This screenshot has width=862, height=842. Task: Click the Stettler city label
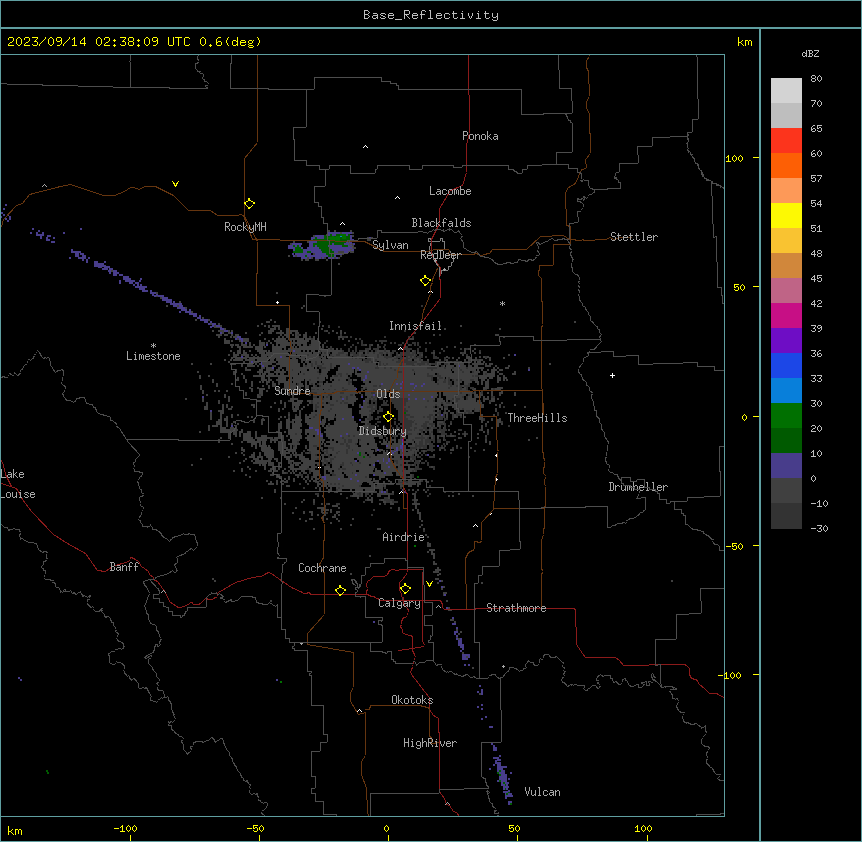(x=634, y=237)
